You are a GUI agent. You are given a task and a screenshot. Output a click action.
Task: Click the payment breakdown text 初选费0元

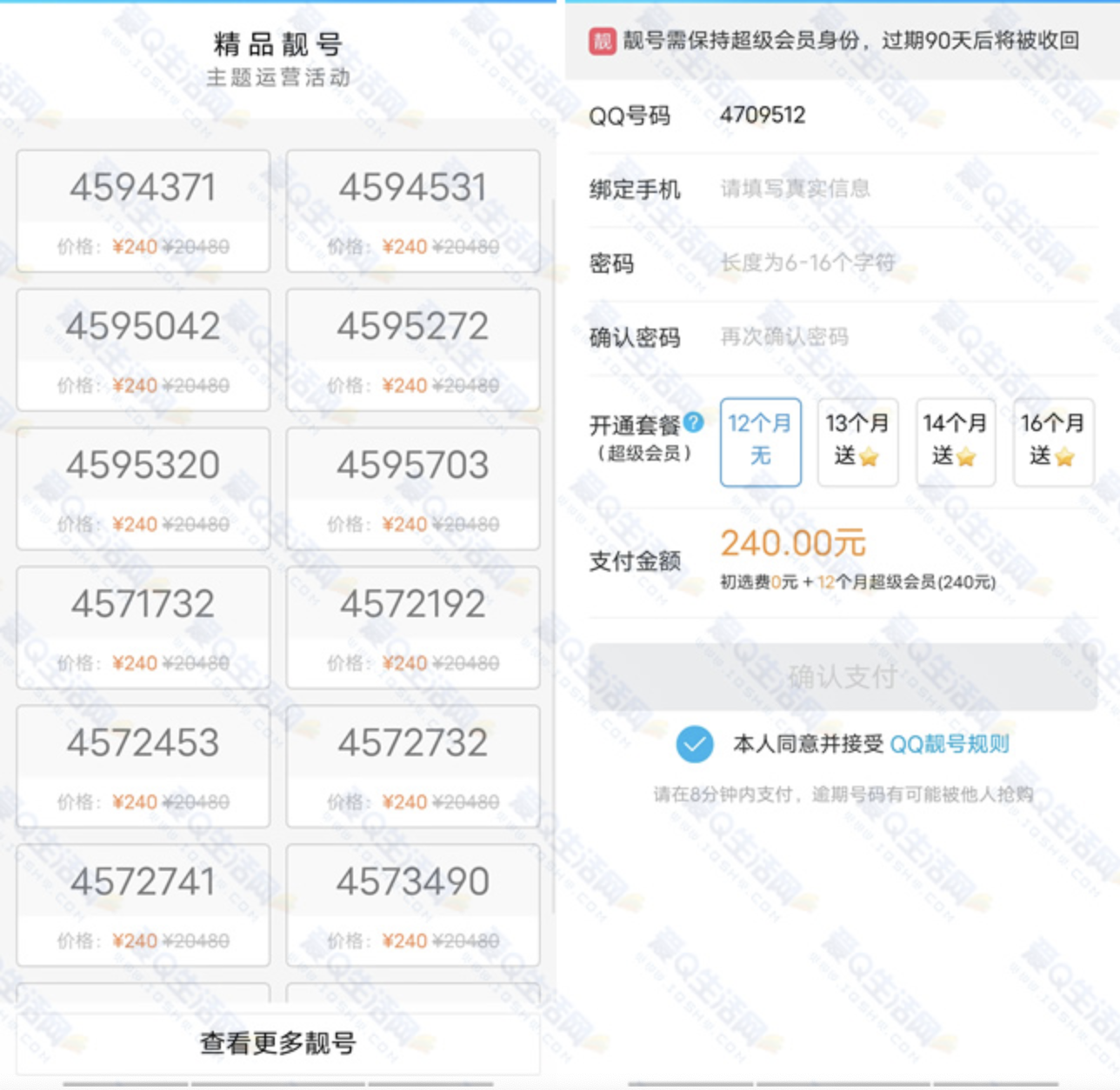758,582
